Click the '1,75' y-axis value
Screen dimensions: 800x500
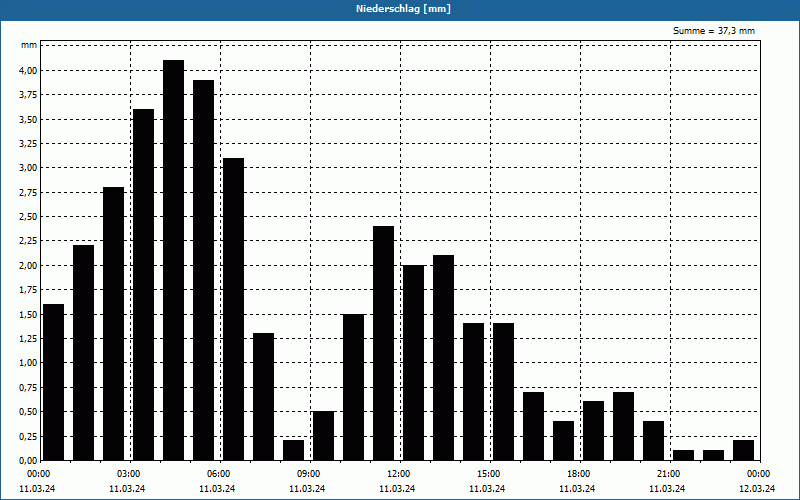29,290
